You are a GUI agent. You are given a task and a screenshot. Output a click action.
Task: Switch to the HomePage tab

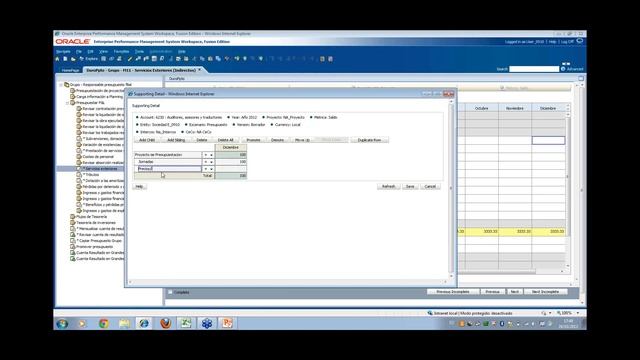point(70,70)
